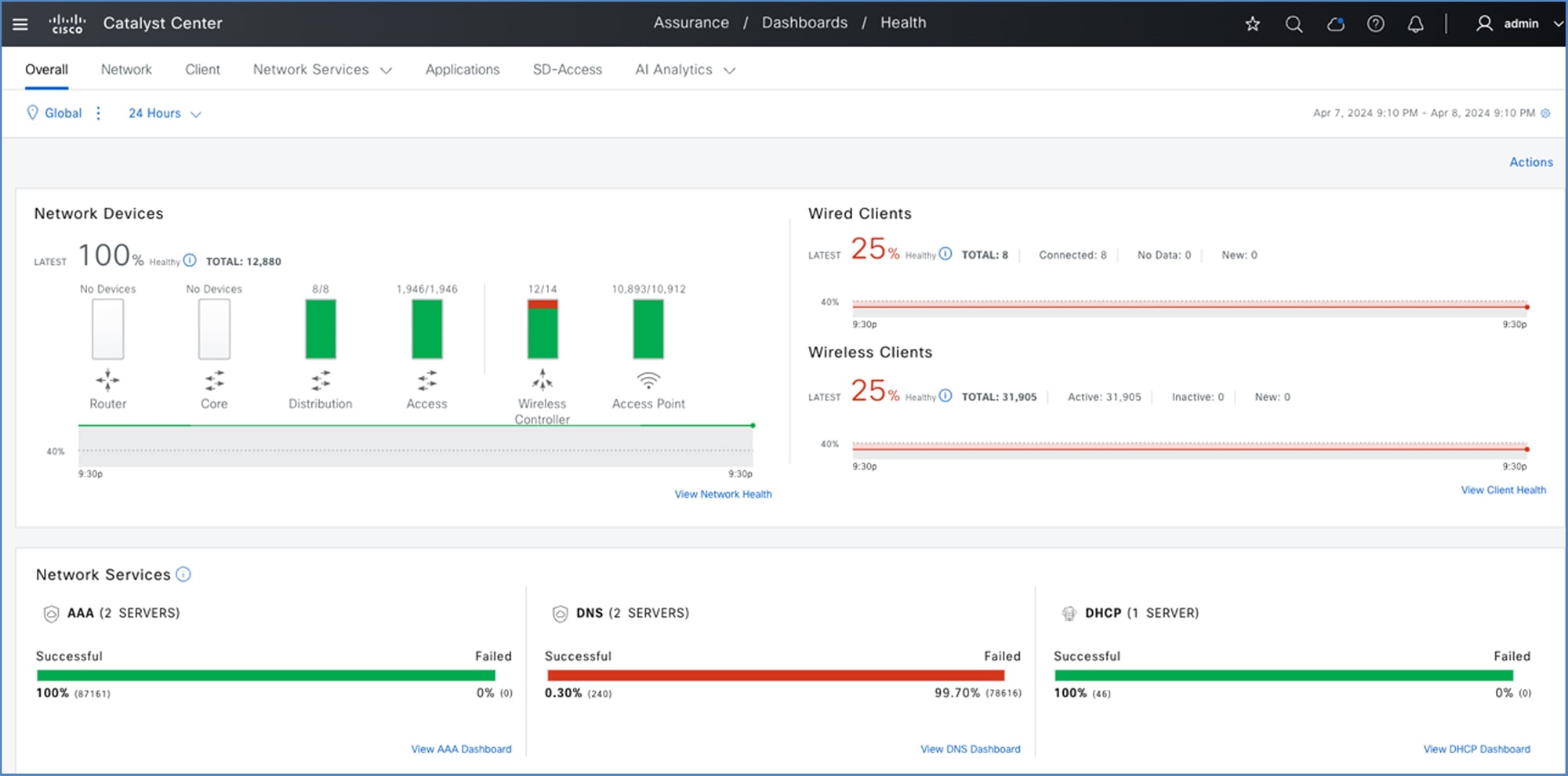Click the Wired Clients healthy info icon

tap(946, 254)
